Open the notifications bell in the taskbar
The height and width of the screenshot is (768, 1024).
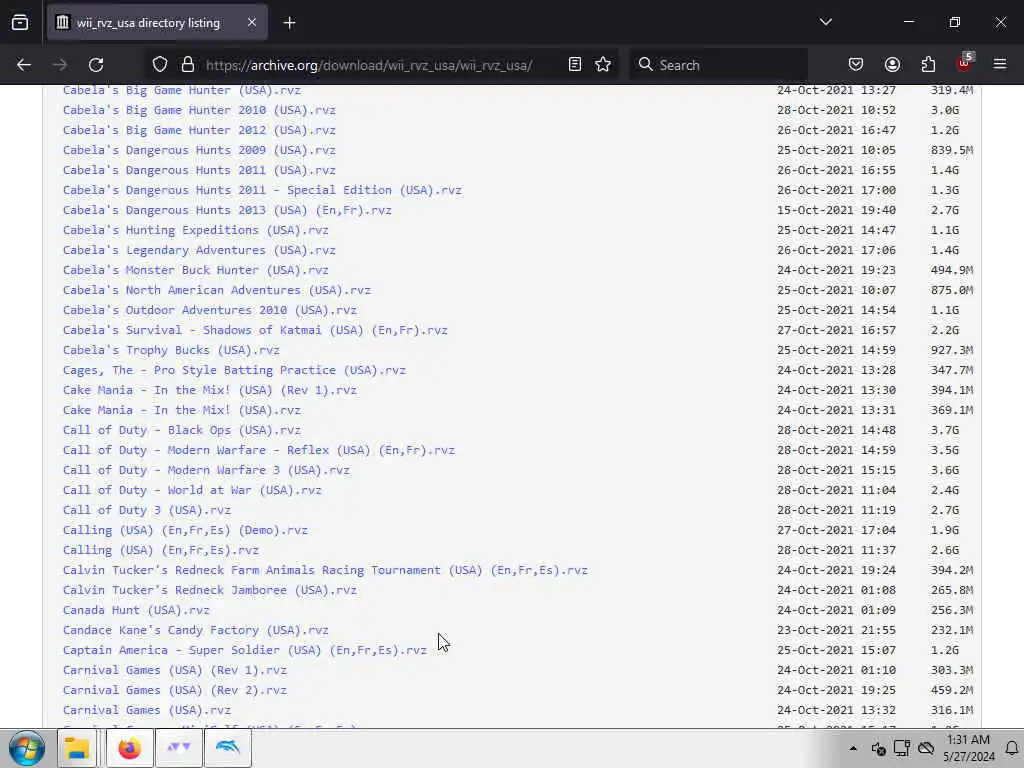[x=1012, y=748]
